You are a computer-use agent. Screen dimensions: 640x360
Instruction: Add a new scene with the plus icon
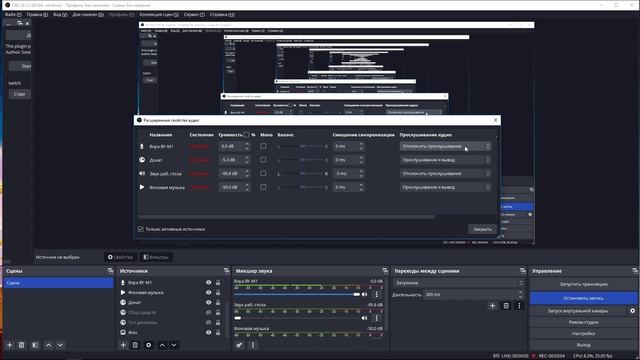(x=10, y=345)
